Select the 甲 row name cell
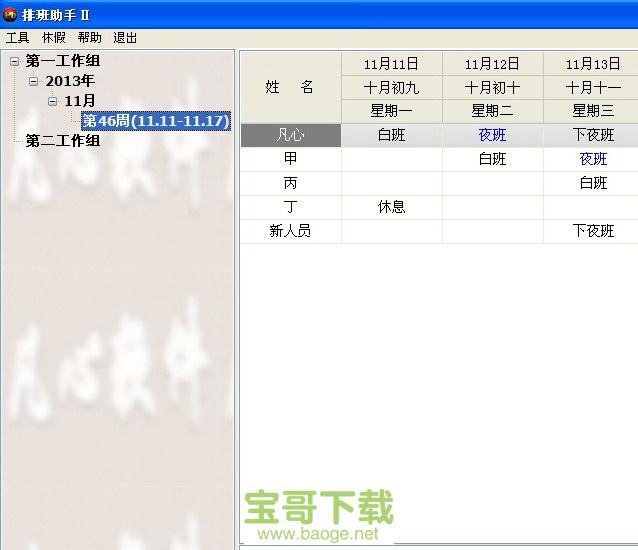Screen dimensions: 638x550 pos(291,159)
